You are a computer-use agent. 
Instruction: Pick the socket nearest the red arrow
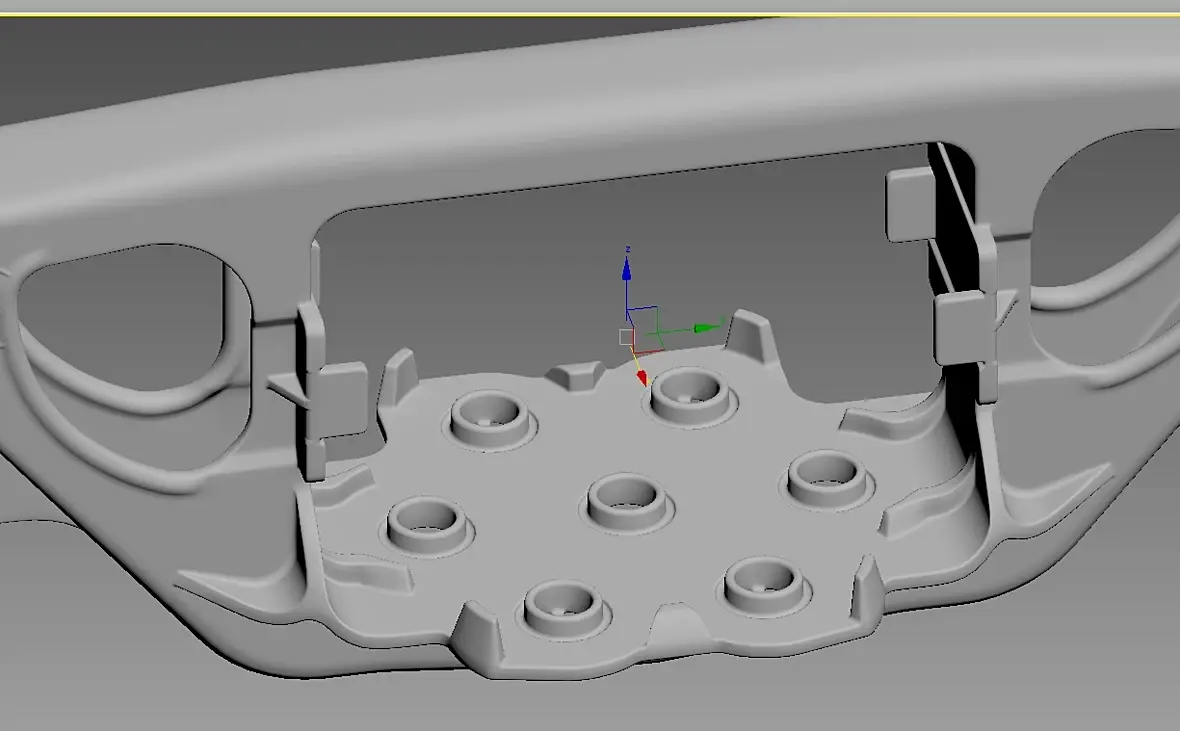pos(691,397)
